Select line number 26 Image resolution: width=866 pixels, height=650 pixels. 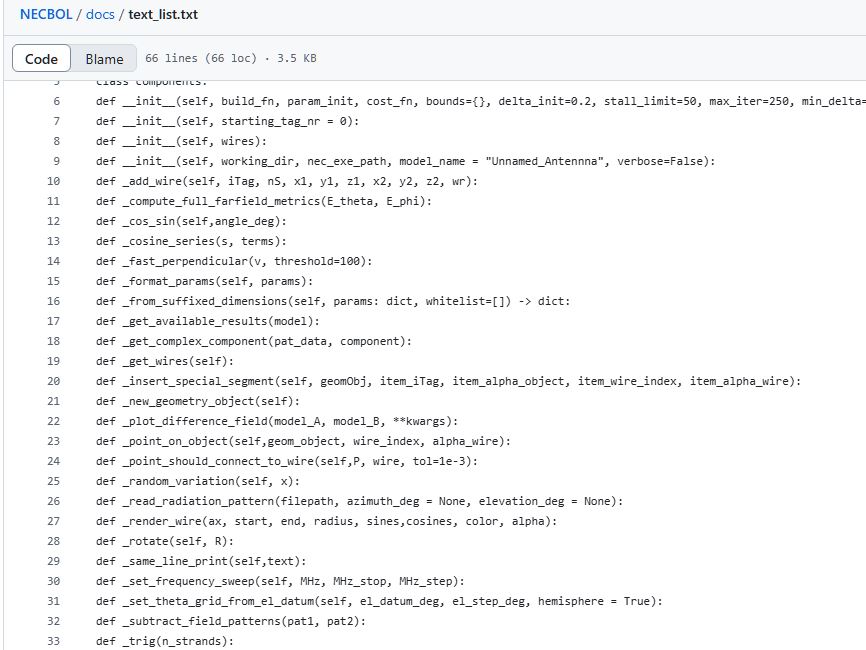click(x=54, y=501)
